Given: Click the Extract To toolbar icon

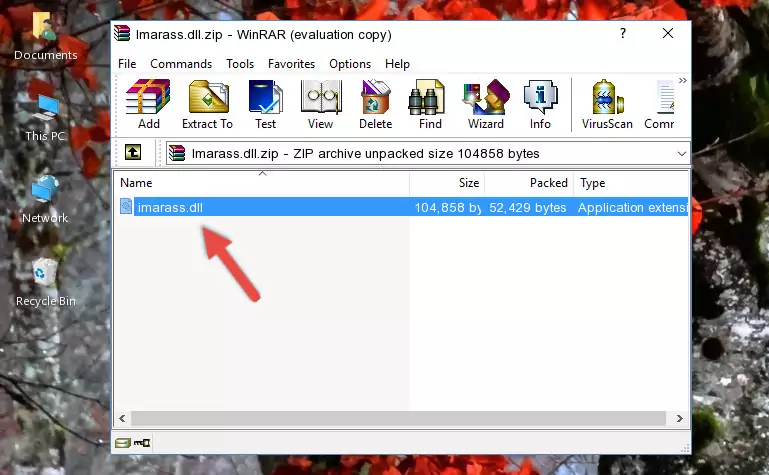Looking at the screenshot, I should coord(207,104).
